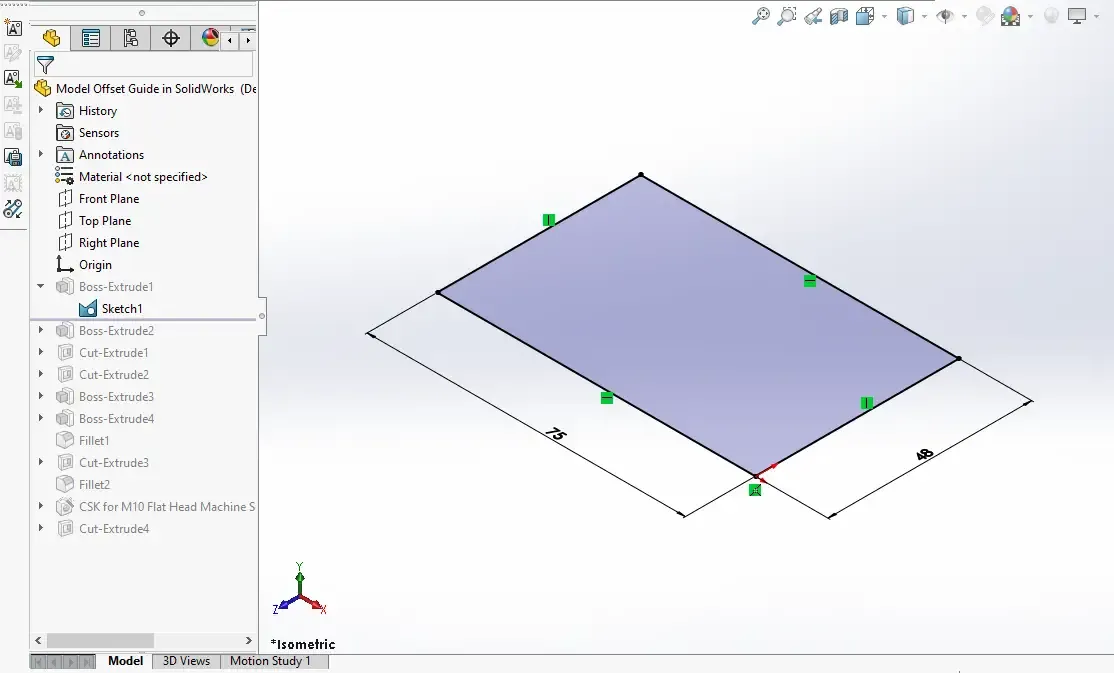Click the save/print annotation view icon

click(x=13, y=157)
